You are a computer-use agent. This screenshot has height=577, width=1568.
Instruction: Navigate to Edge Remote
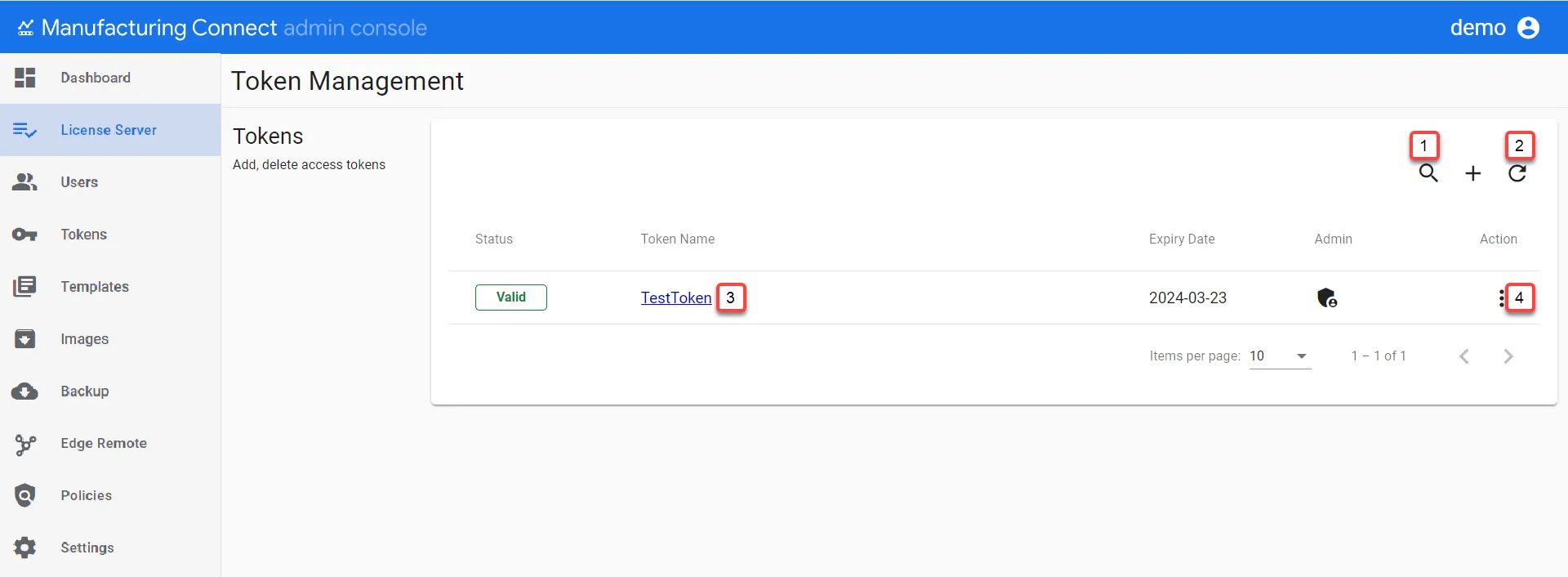pos(110,444)
